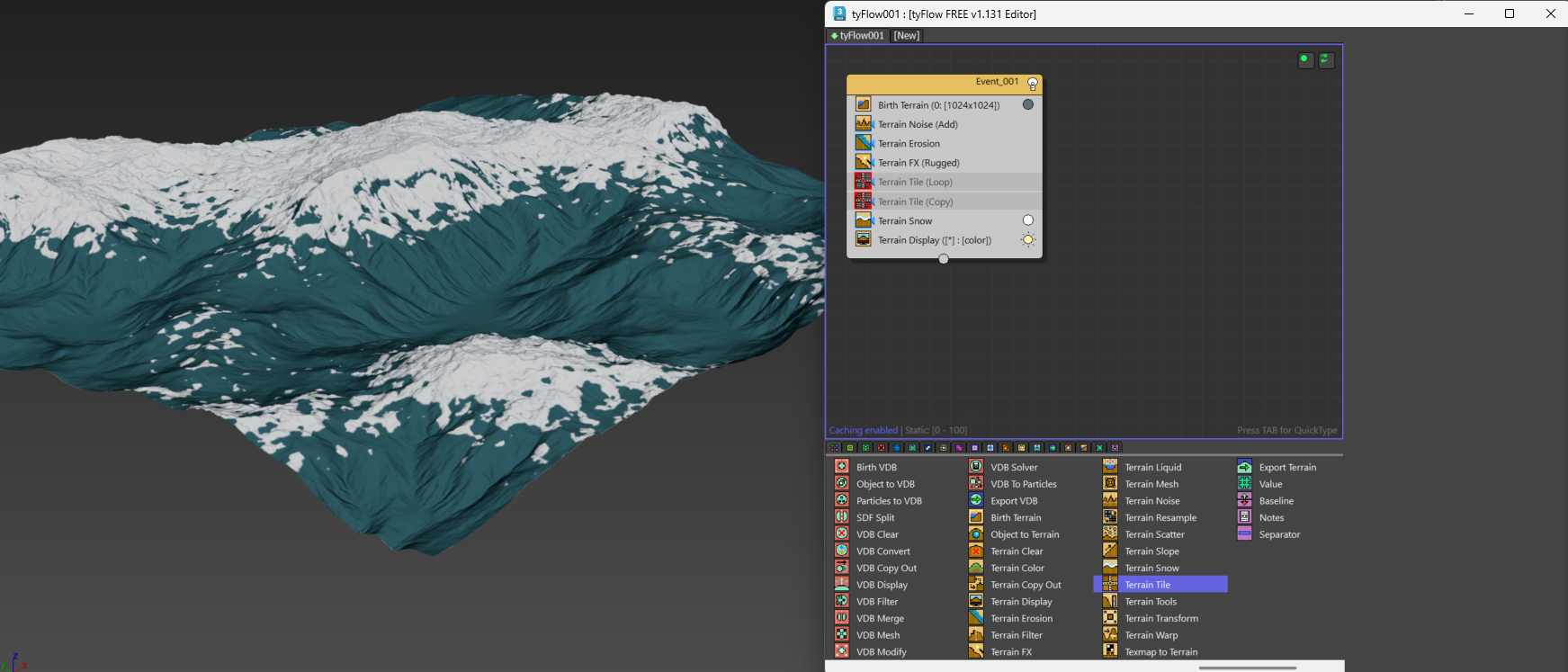Open the [New] flow tab
Viewport: 1568px width, 672px height.
click(906, 36)
